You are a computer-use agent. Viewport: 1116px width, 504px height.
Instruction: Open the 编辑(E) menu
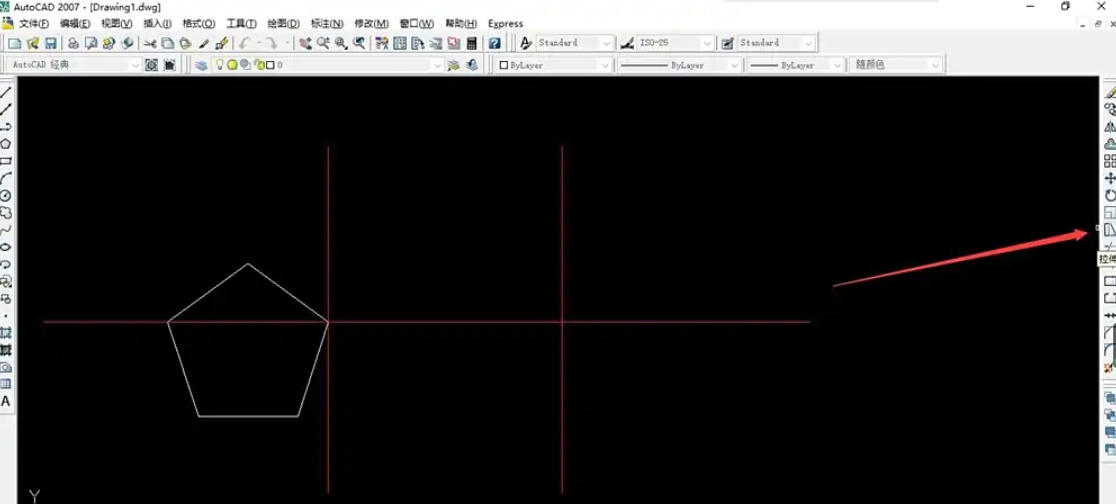[x=75, y=23]
